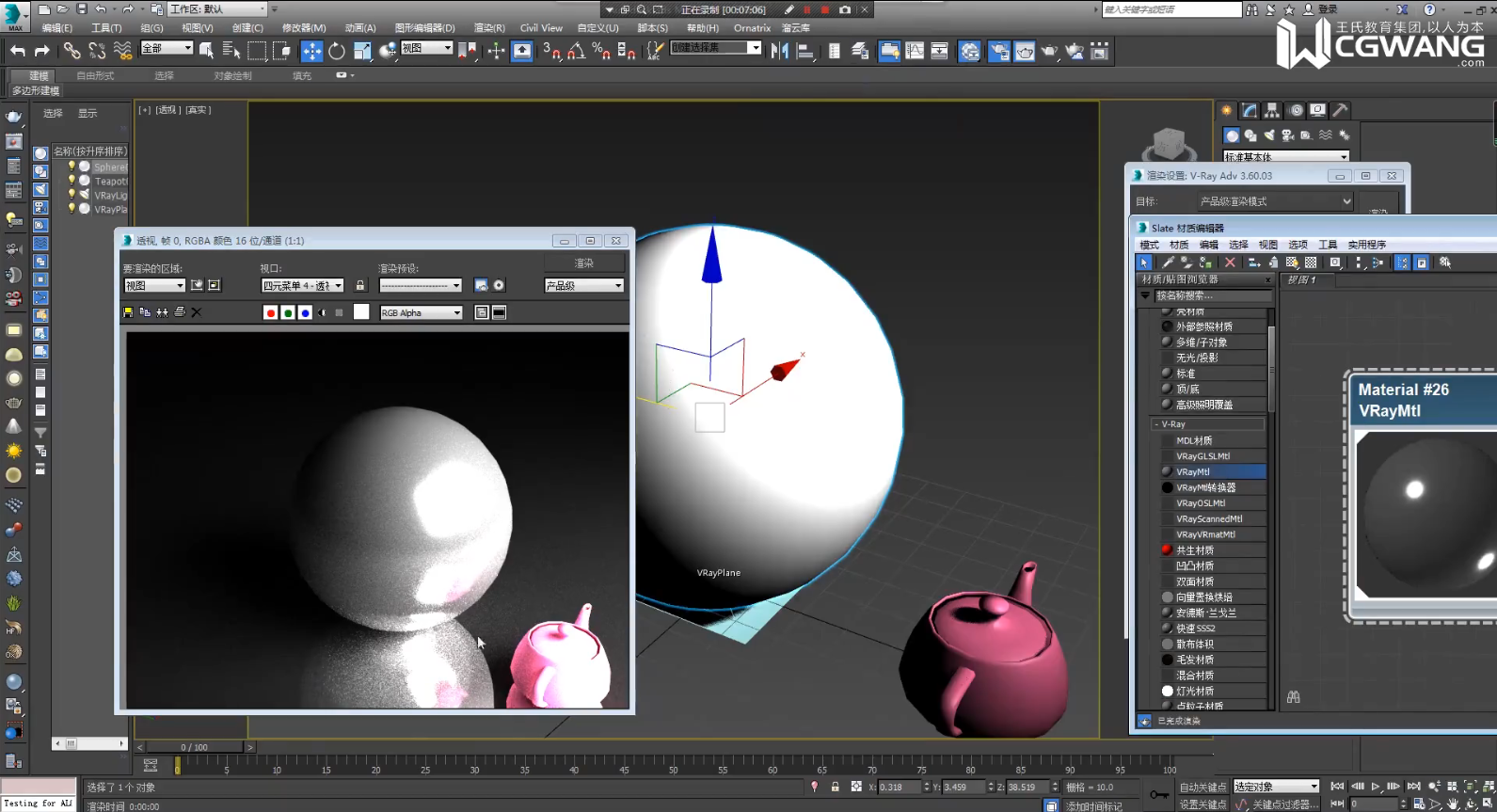
Task: Open Modify panel tab icon
Action: tap(1250, 110)
